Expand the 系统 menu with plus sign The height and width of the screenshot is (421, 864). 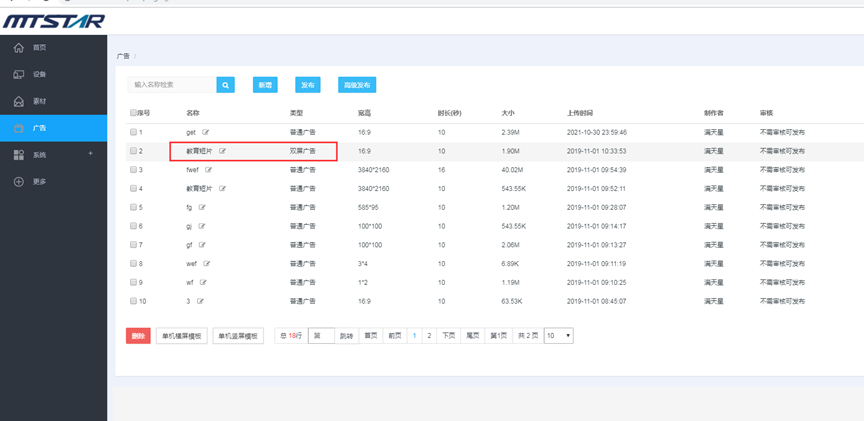90,154
